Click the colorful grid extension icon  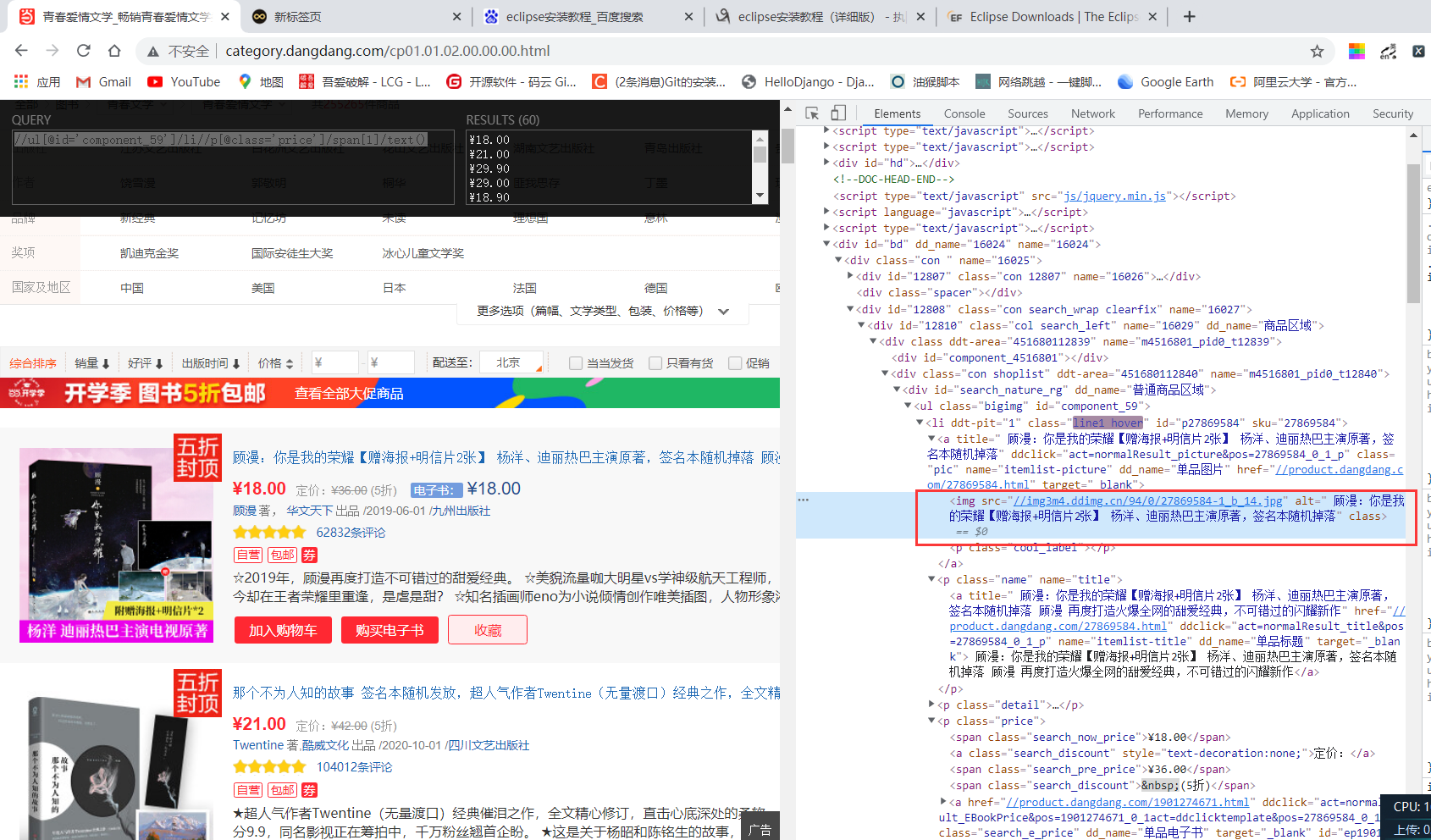click(1356, 52)
